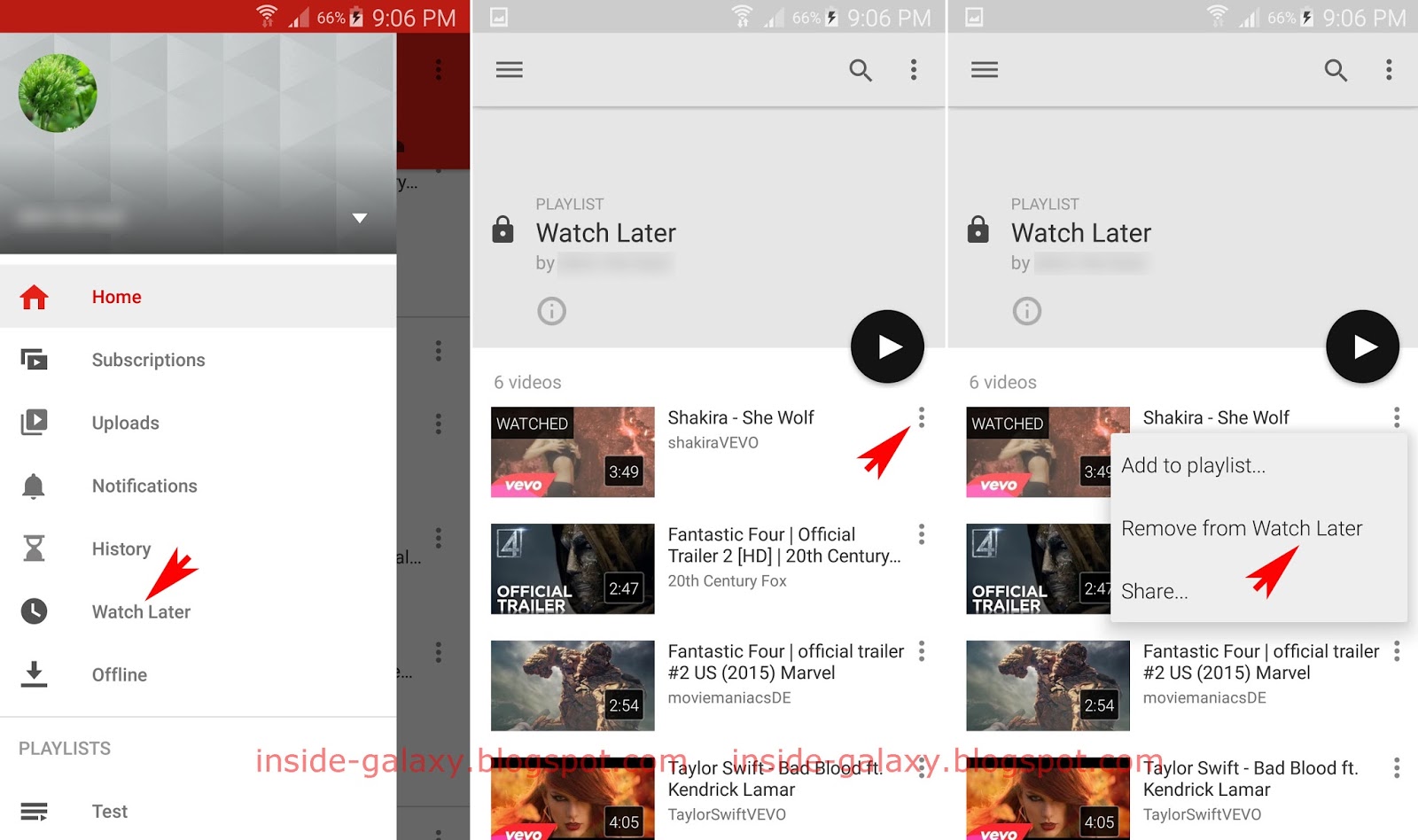Tap the green profile avatar in drawer
Image resolution: width=1418 pixels, height=840 pixels.
[58, 93]
